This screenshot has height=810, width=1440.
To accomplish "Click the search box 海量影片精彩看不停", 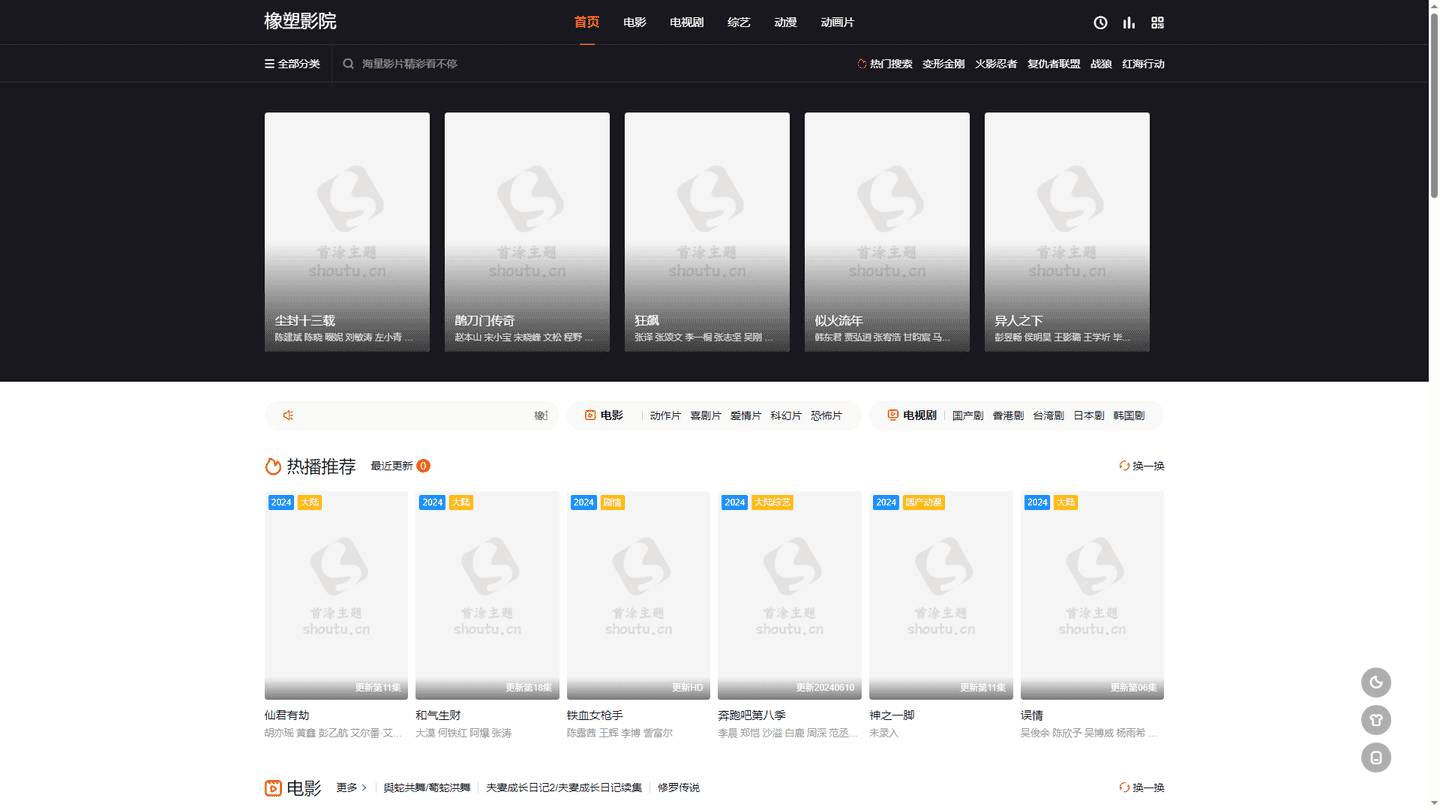I will [410, 63].
